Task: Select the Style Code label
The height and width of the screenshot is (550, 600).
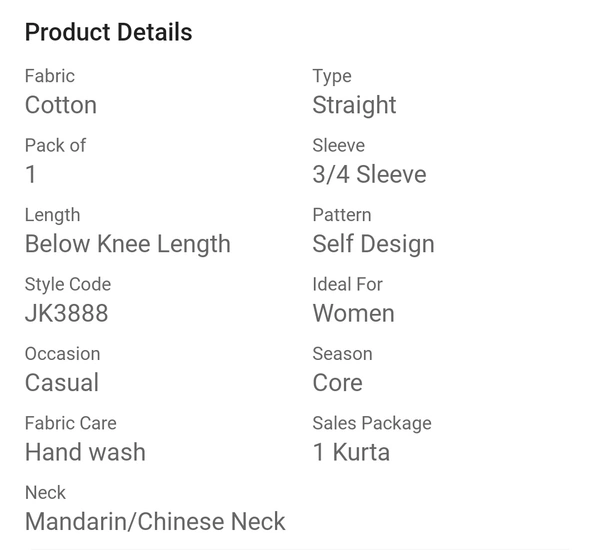Action: (68, 285)
